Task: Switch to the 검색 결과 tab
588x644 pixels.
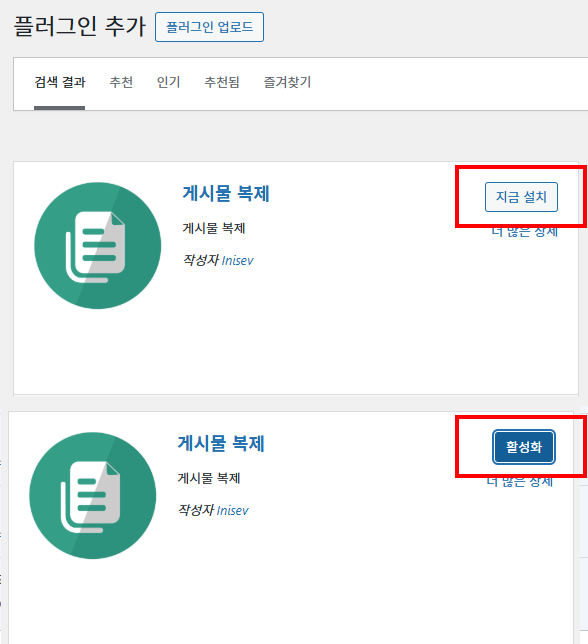Action: coord(60,82)
